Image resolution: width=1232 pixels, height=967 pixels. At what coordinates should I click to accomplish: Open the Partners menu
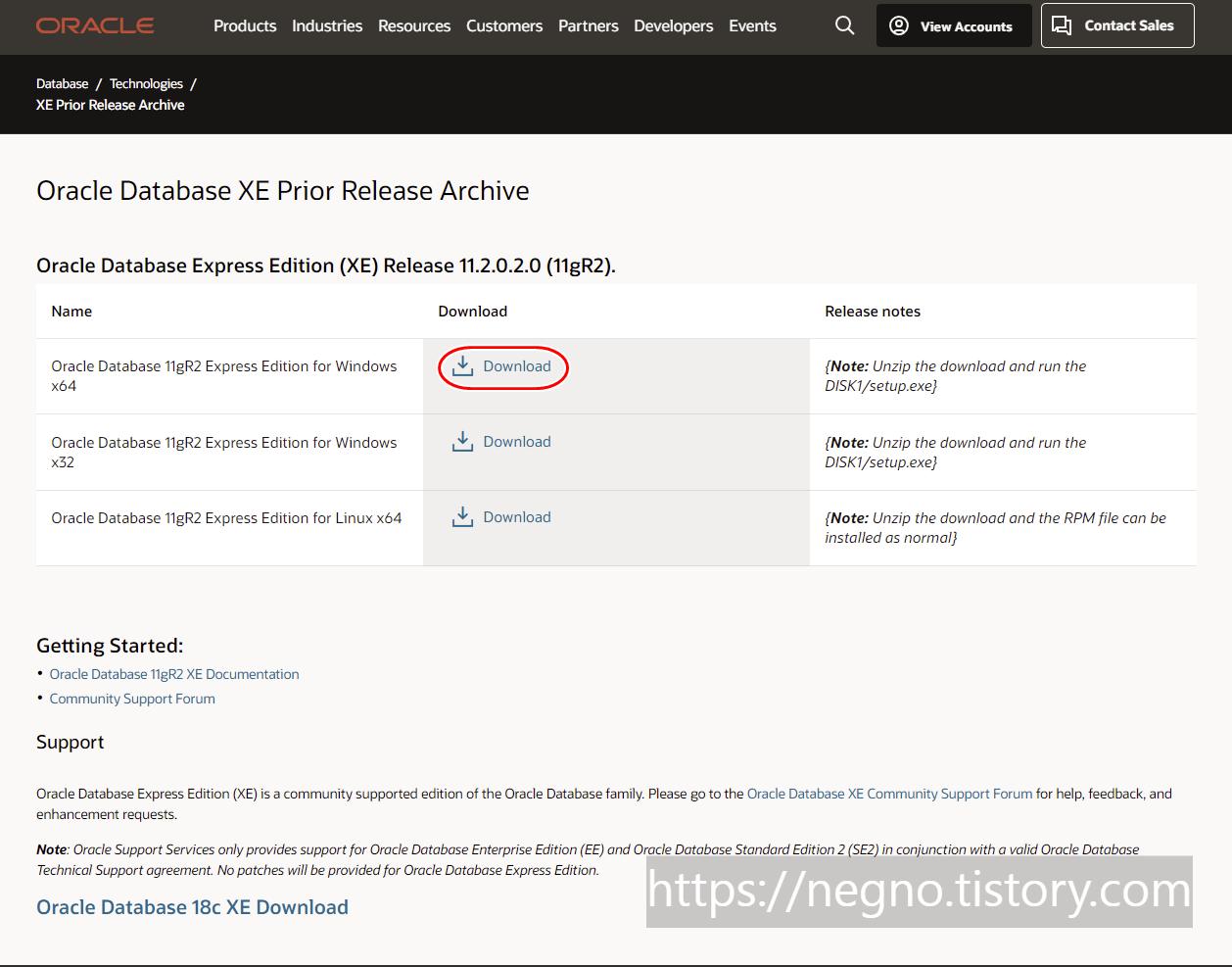click(x=589, y=25)
